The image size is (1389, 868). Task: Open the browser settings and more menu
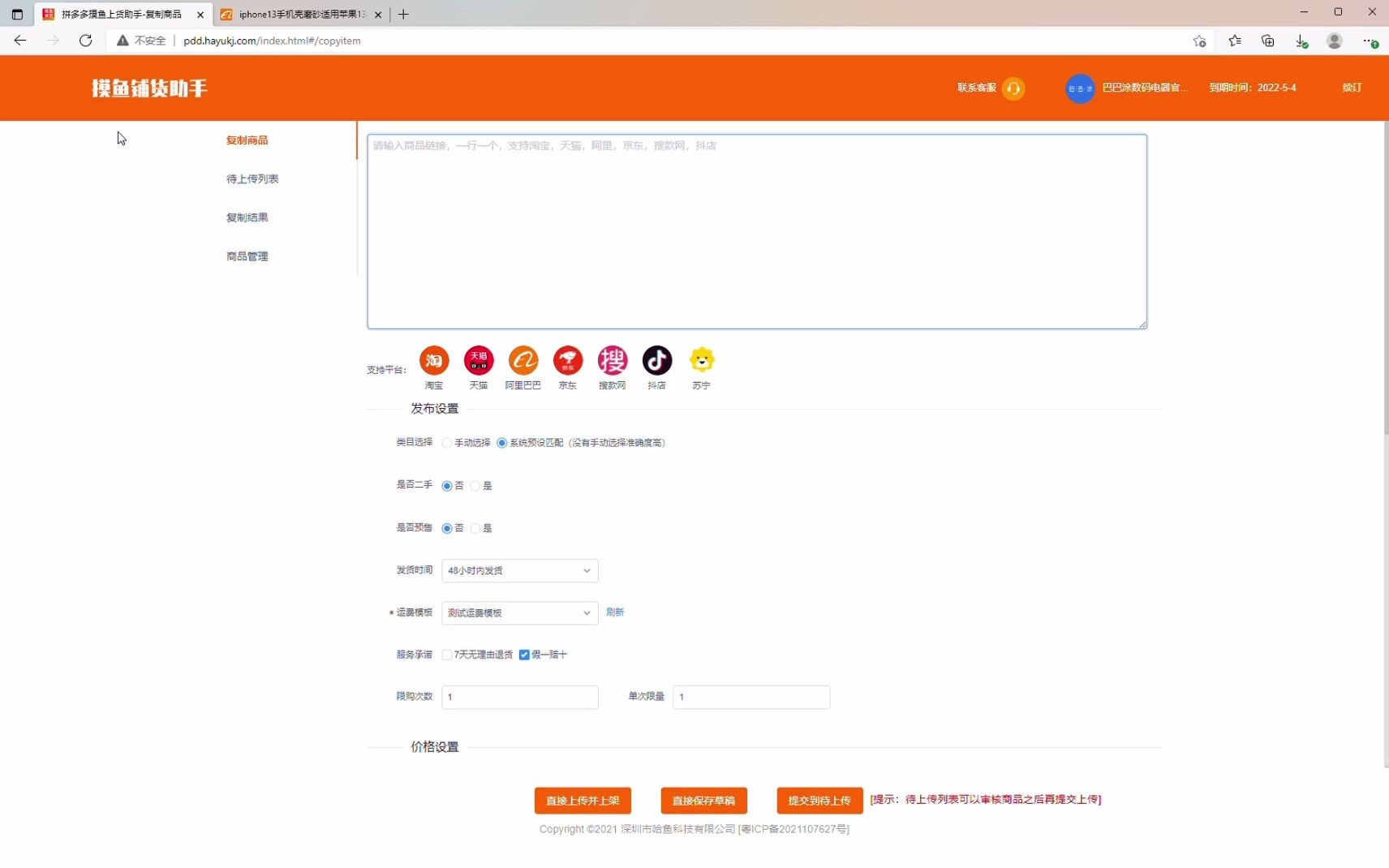1370,41
